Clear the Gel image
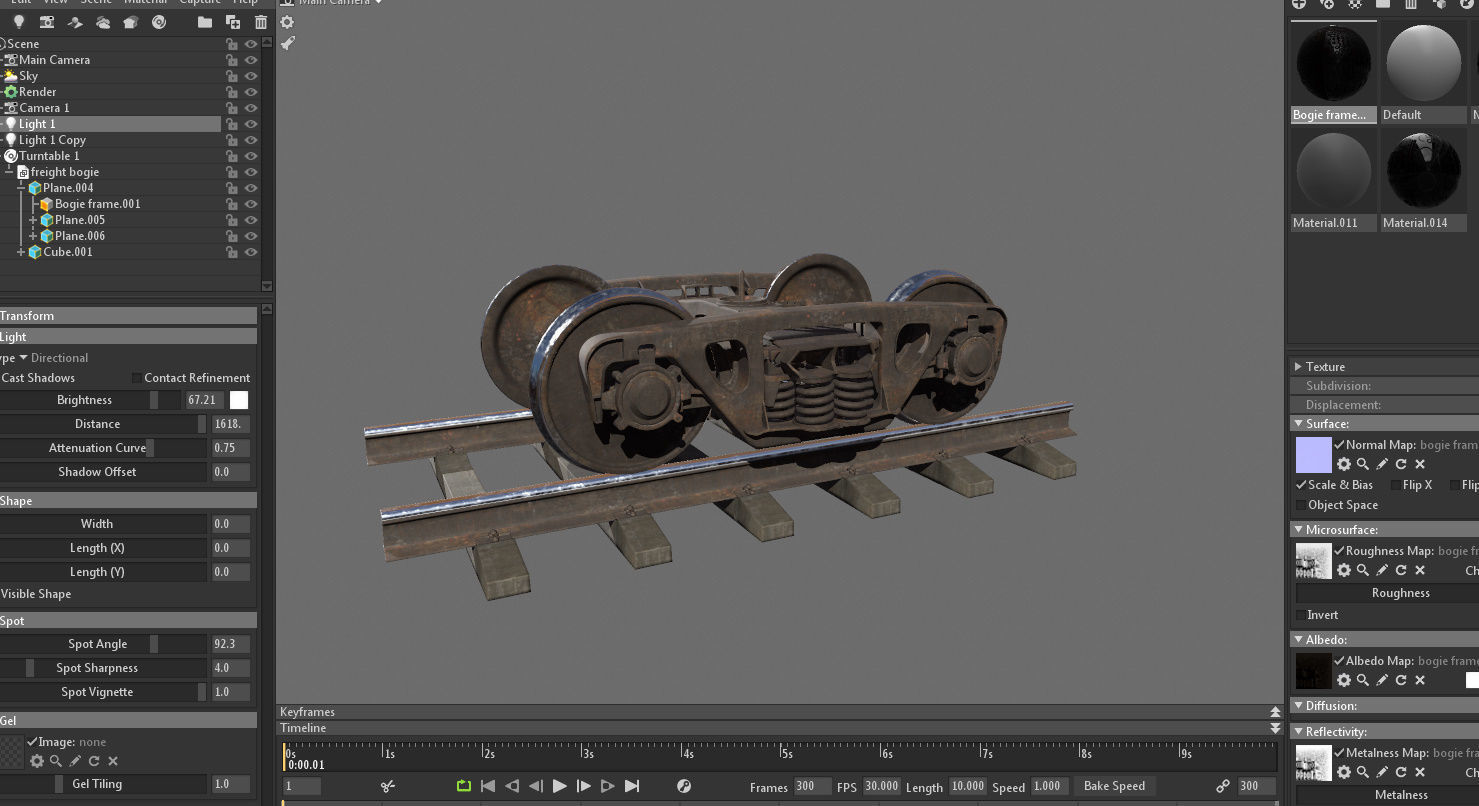Image resolution: width=1479 pixels, height=806 pixels. coord(113,761)
